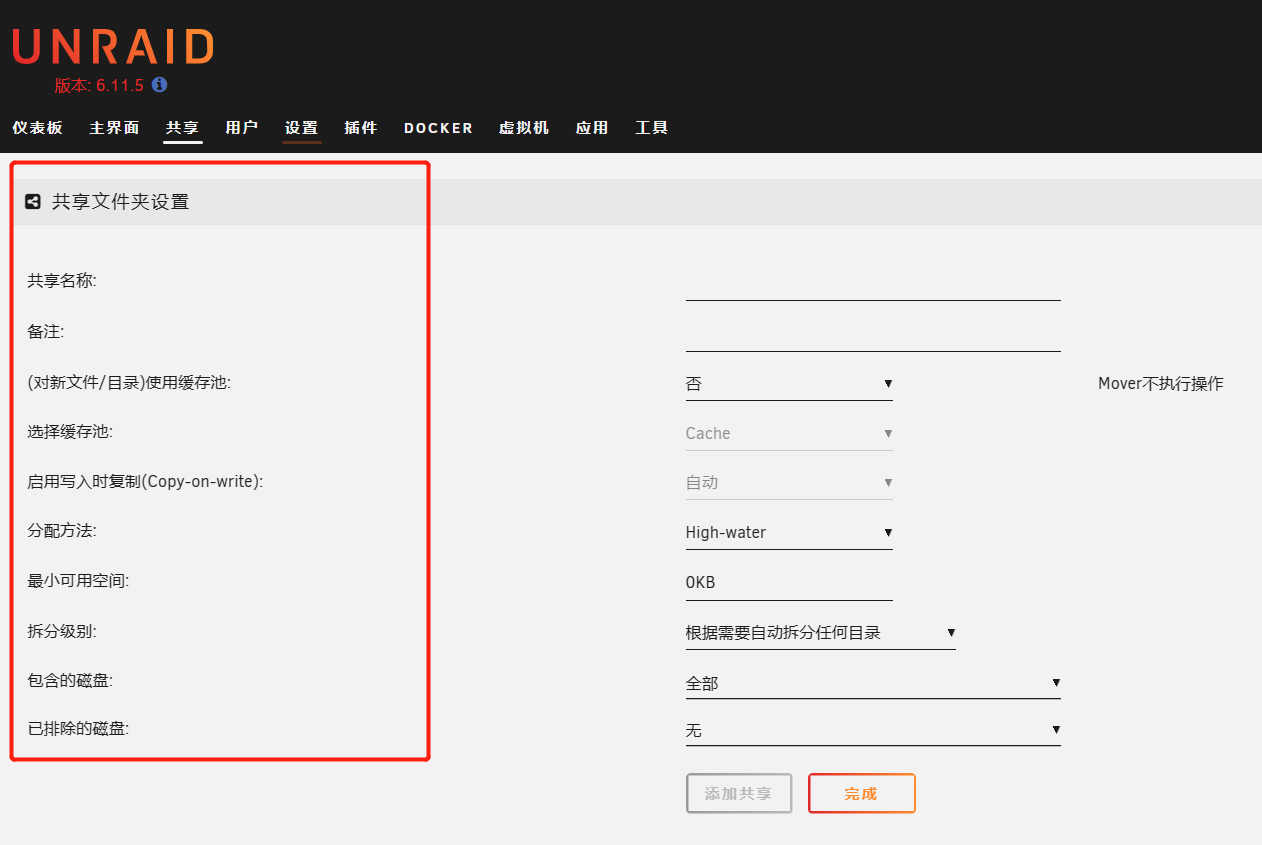Open the 分配方法 High-water dropdown
This screenshot has height=845, width=1262.
click(x=788, y=533)
